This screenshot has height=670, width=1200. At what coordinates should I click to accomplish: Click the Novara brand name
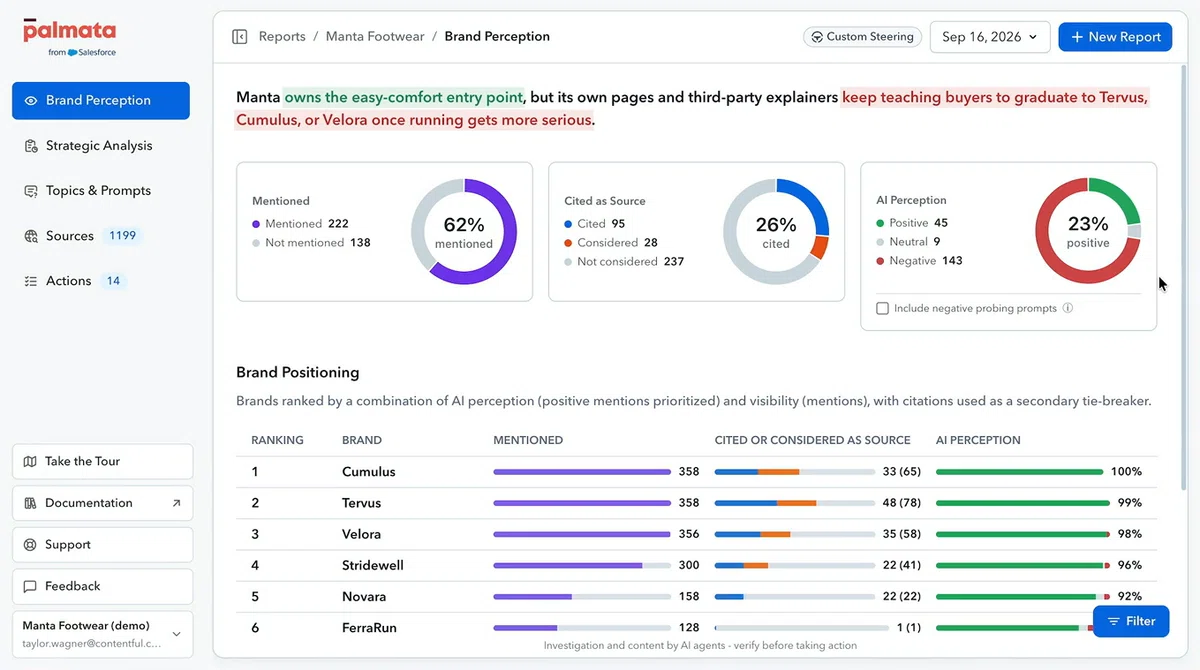pyautogui.click(x=363, y=597)
